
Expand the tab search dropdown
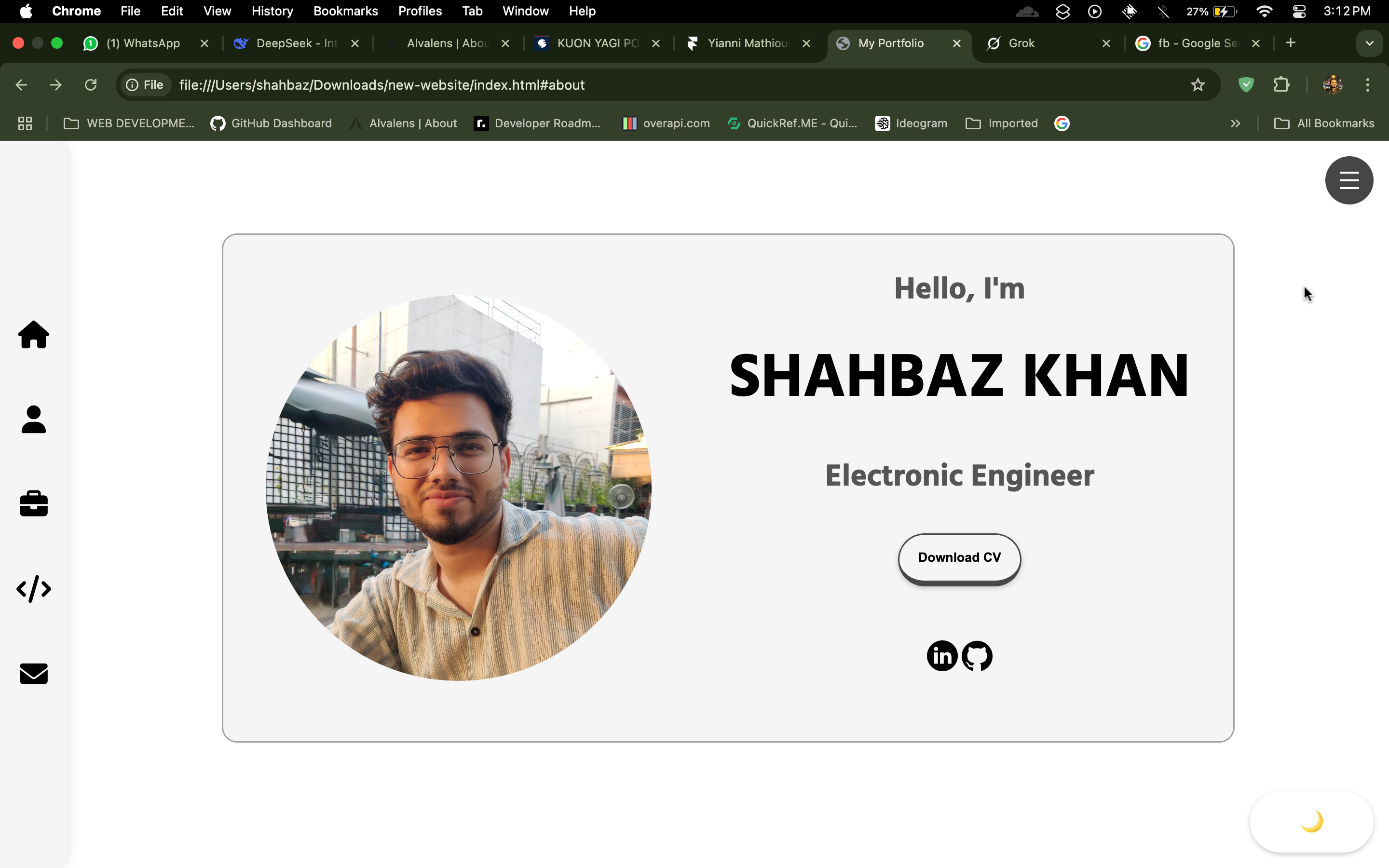click(x=1370, y=43)
